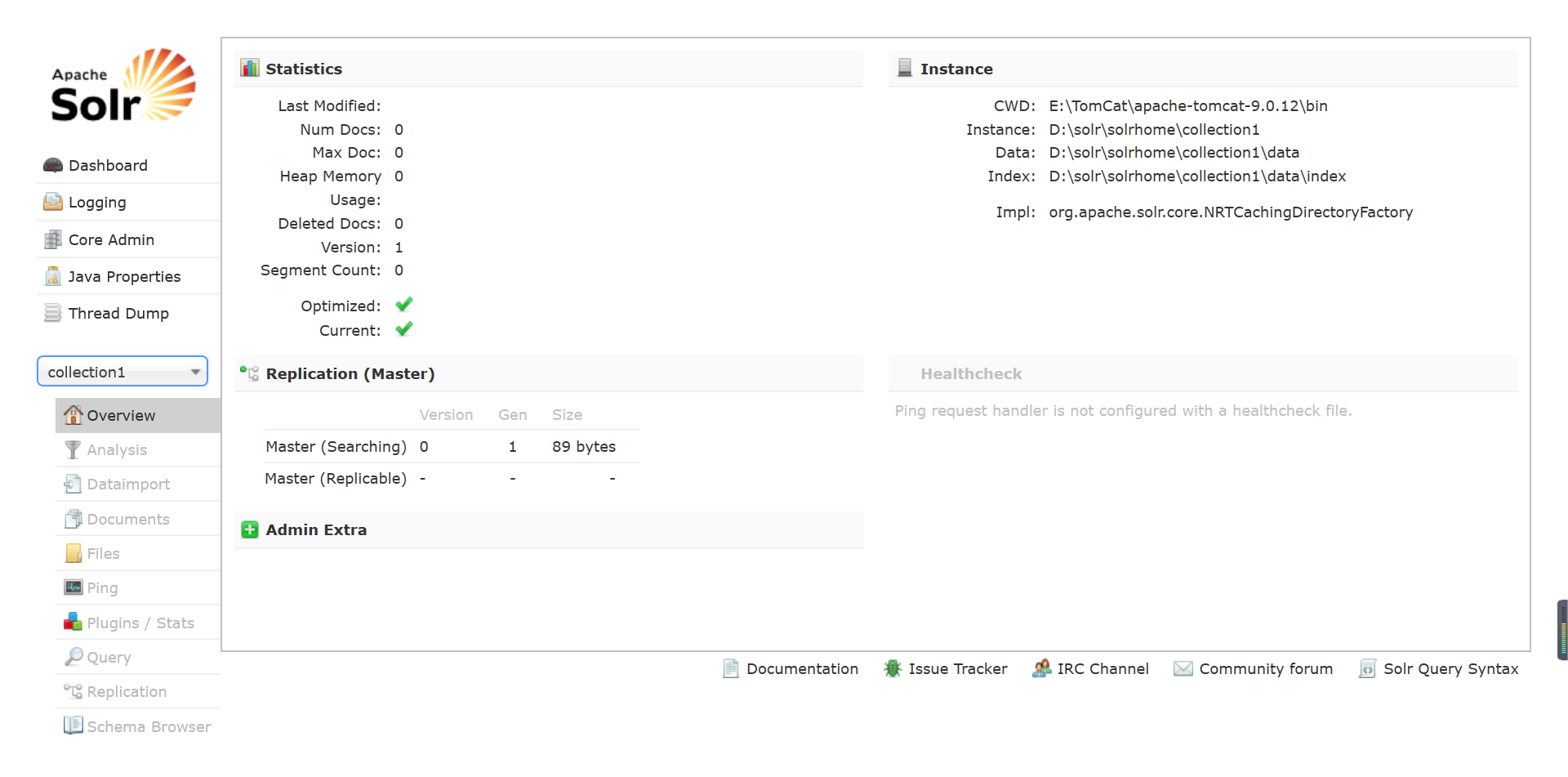The image size is (1568, 777).
Task: Click the Optimized green checkmark
Action: coord(404,305)
